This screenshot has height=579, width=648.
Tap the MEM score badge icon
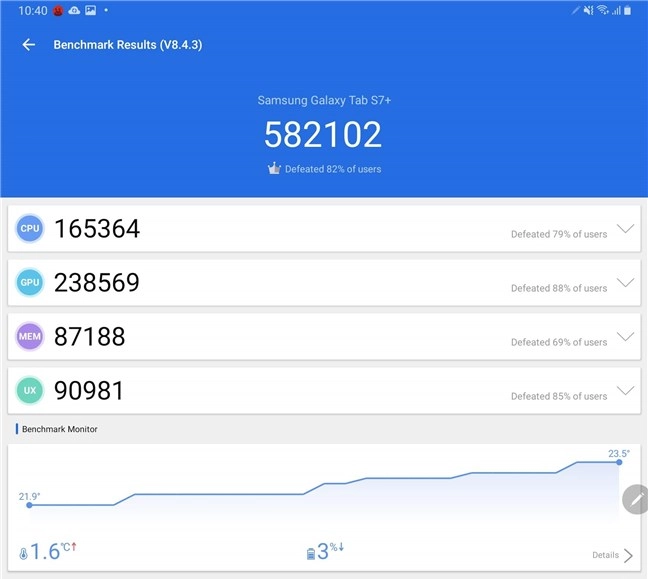pyautogui.click(x=30, y=336)
